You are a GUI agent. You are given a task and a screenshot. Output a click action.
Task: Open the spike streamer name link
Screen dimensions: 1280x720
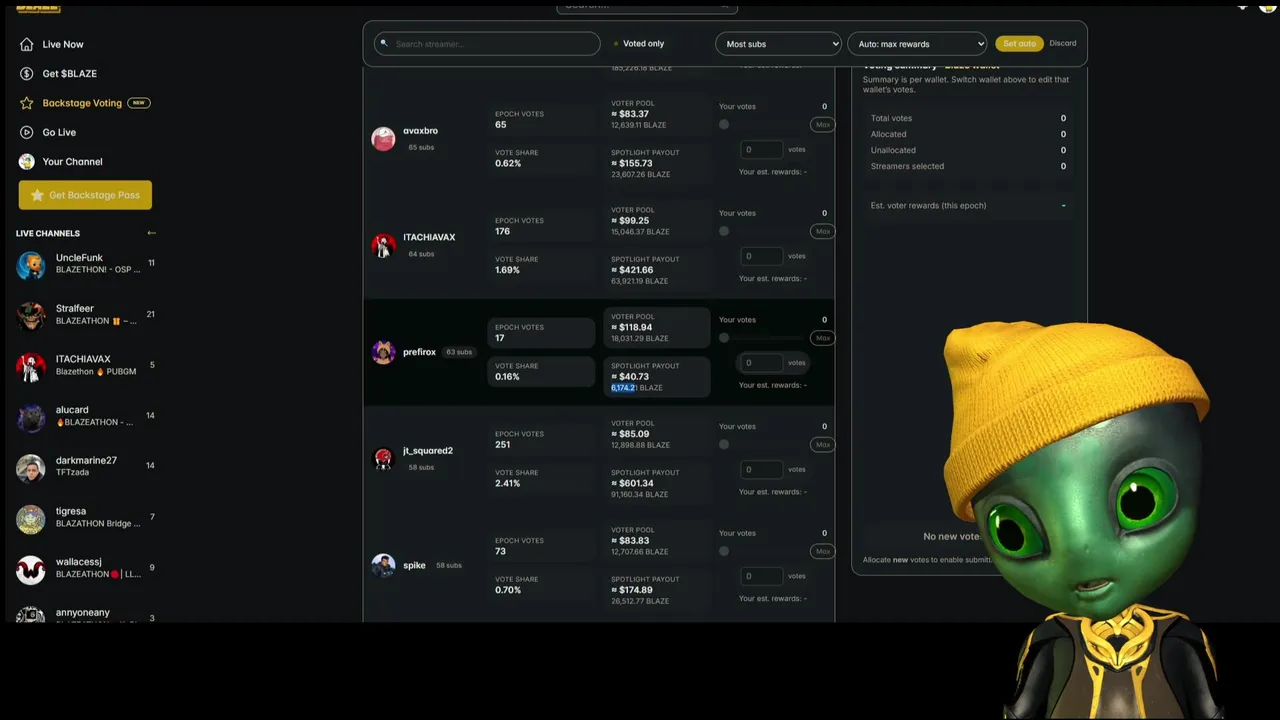coord(414,565)
